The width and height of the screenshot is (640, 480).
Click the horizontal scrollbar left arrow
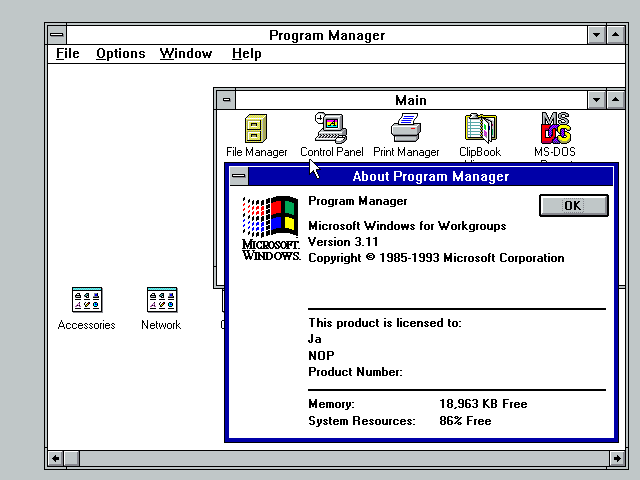[56, 458]
